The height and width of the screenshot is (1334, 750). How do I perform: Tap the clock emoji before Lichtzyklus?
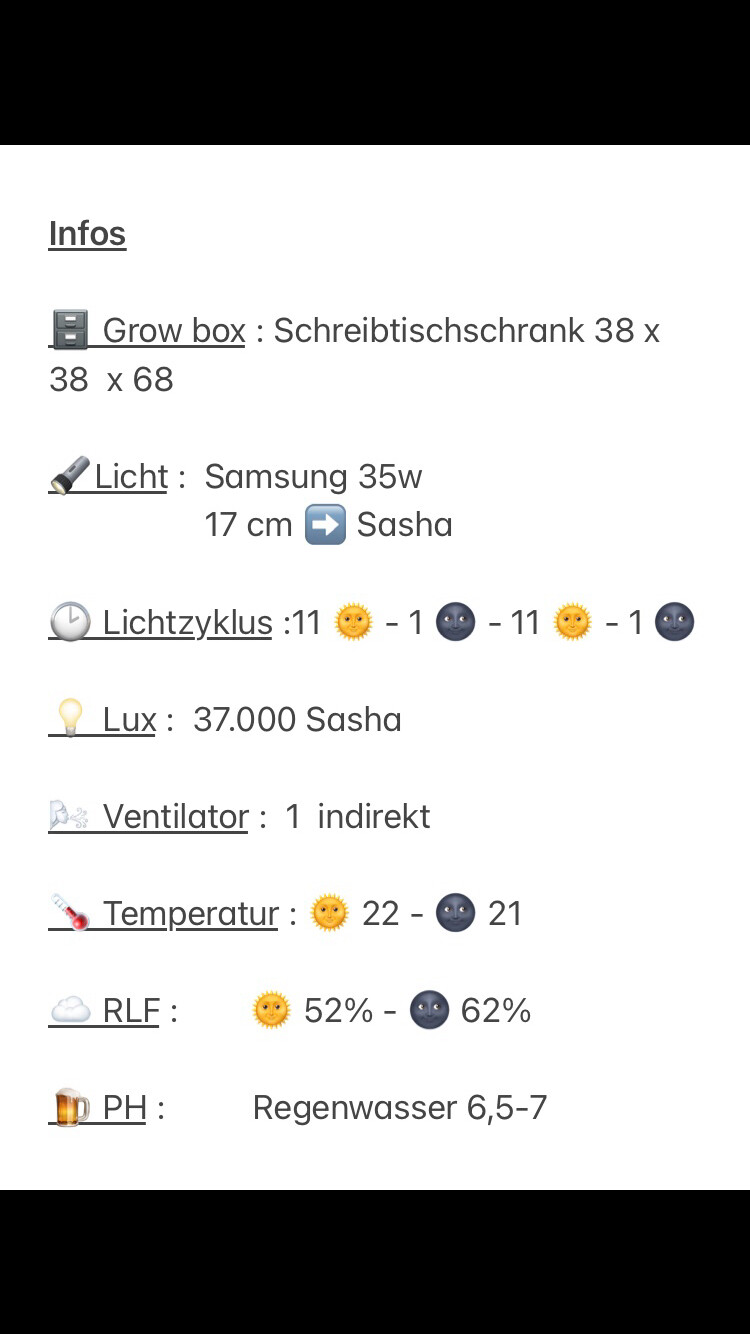coord(70,622)
